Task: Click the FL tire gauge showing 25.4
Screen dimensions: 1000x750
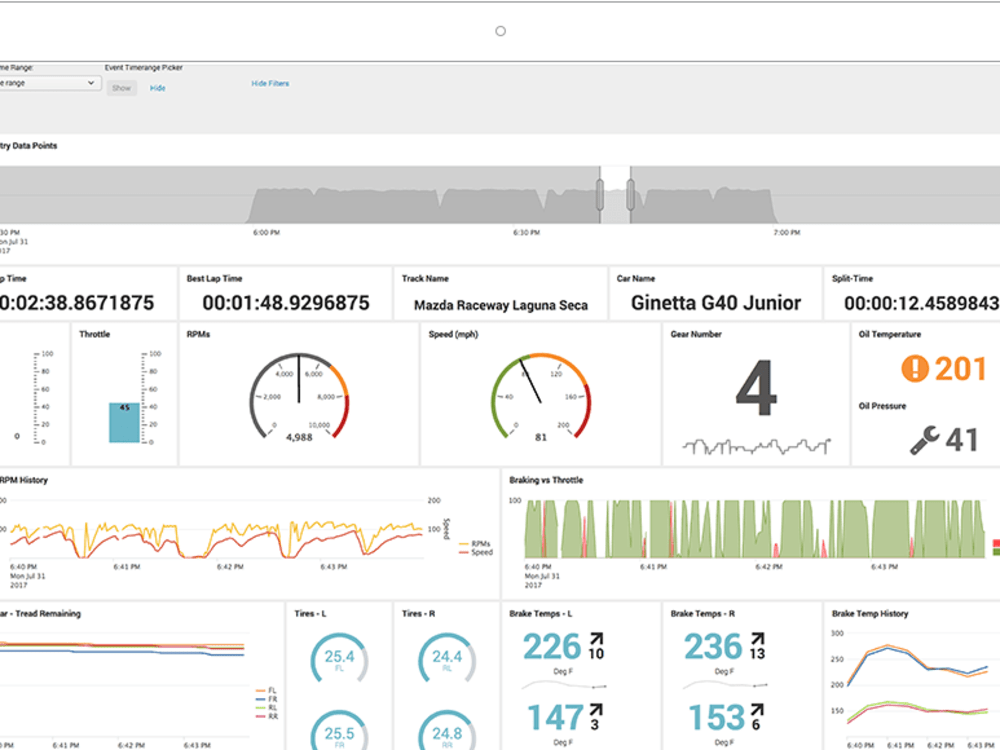Action: (x=341, y=658)
